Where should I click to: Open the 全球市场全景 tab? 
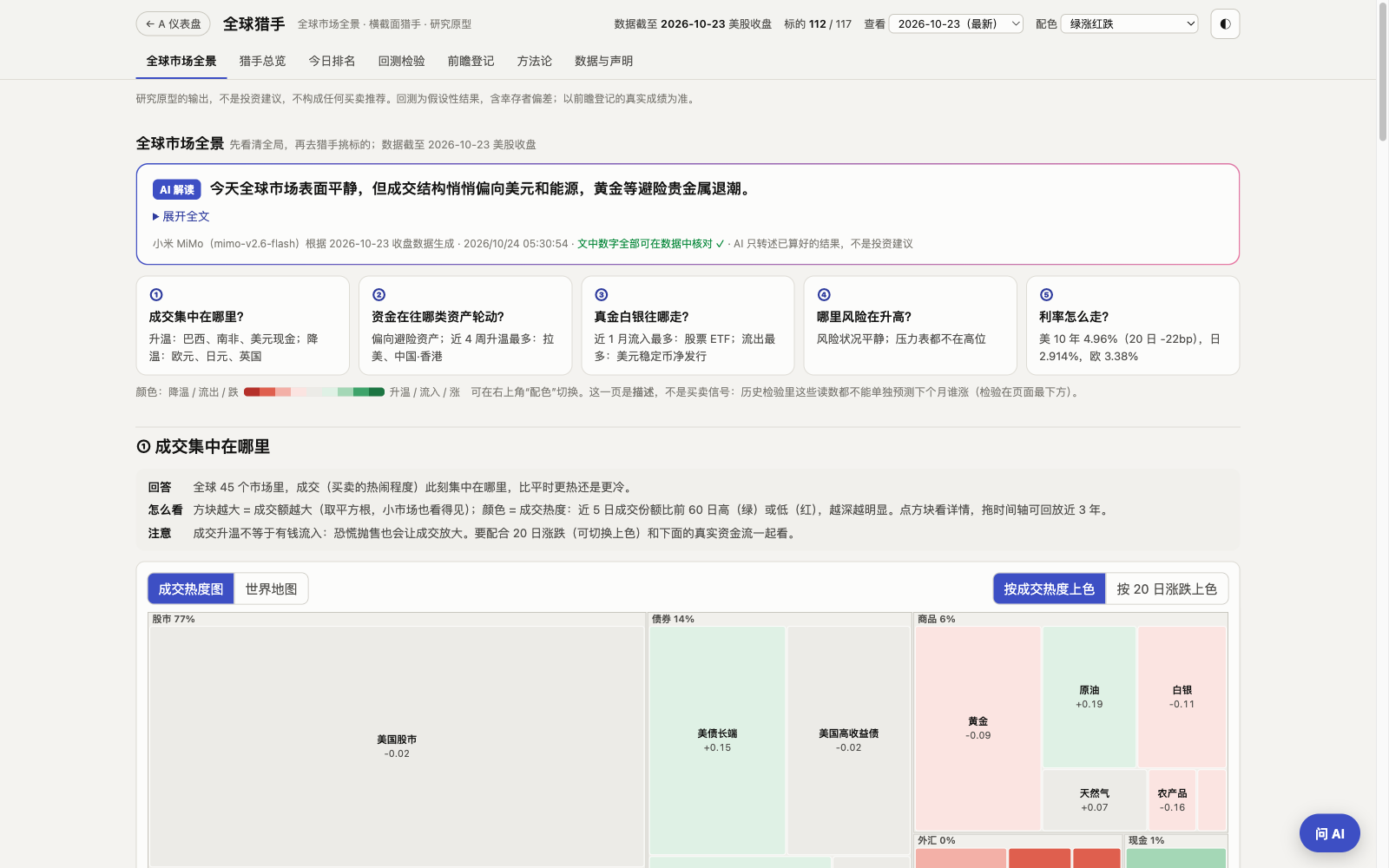181,61
